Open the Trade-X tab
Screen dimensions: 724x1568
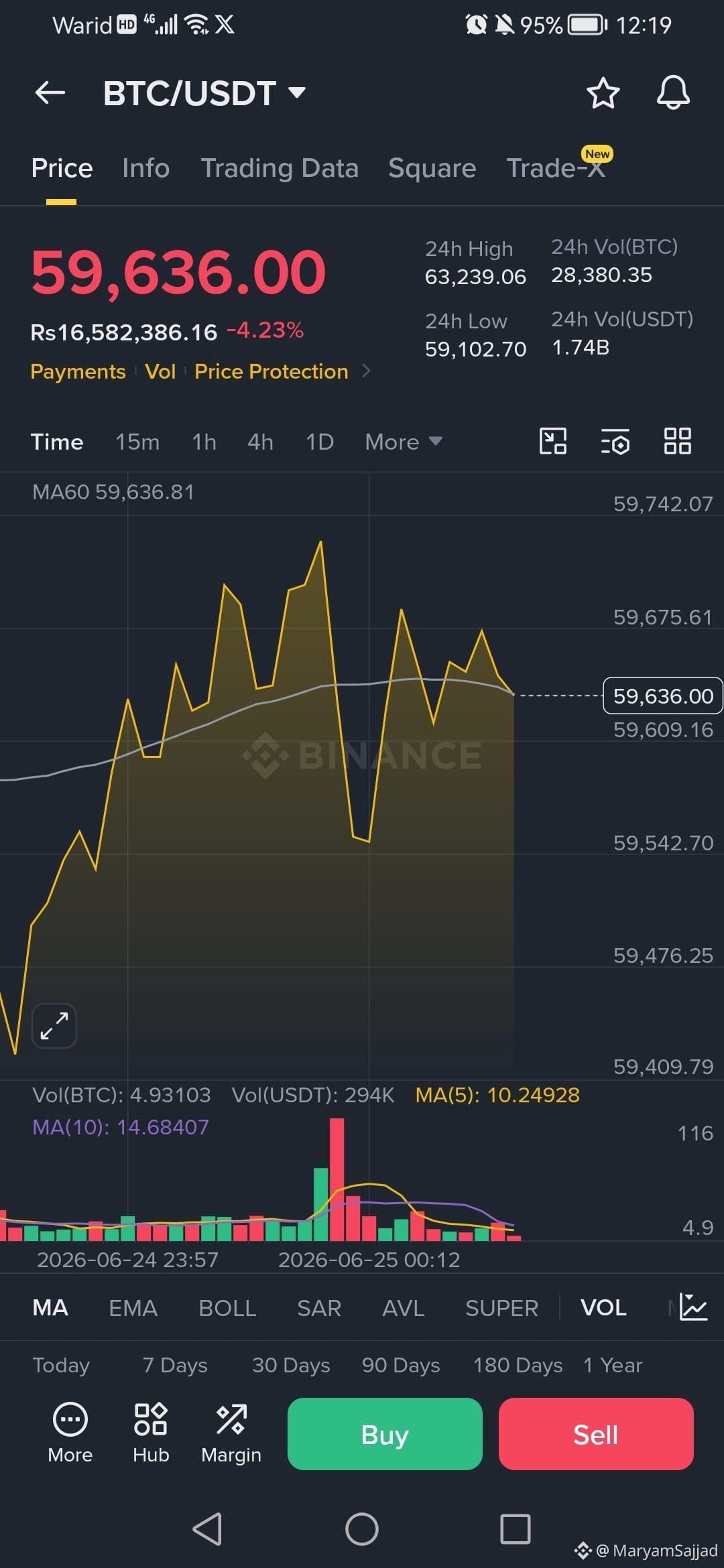pyautogui.click(x=556, y=168)
